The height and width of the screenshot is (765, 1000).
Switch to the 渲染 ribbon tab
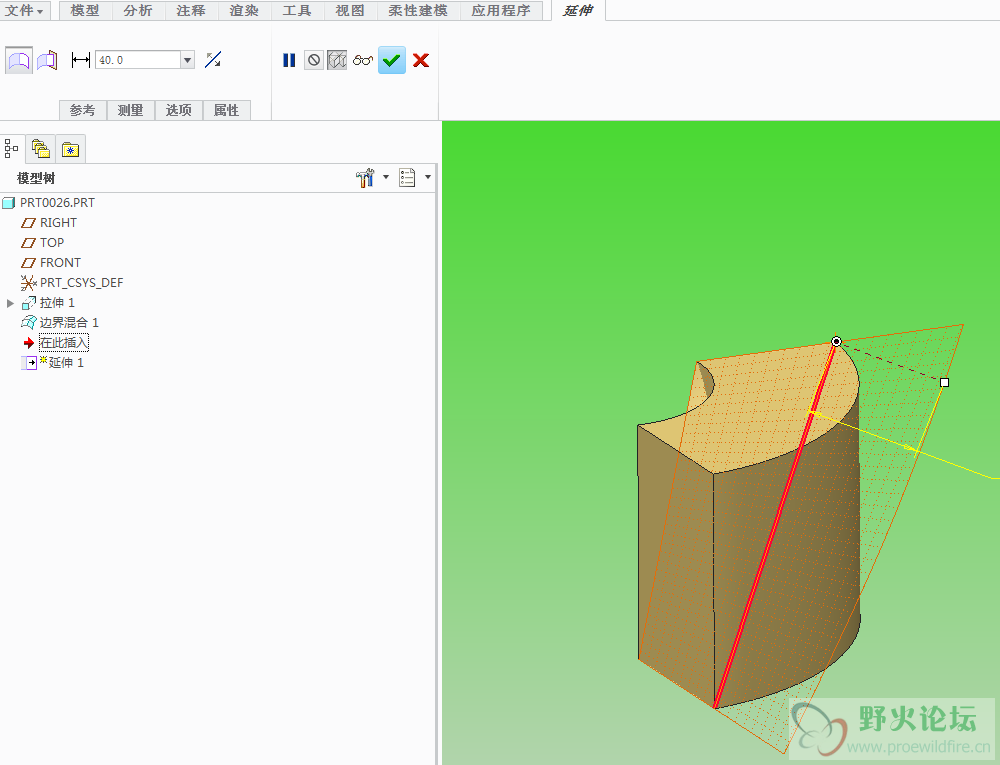point(244,10)
